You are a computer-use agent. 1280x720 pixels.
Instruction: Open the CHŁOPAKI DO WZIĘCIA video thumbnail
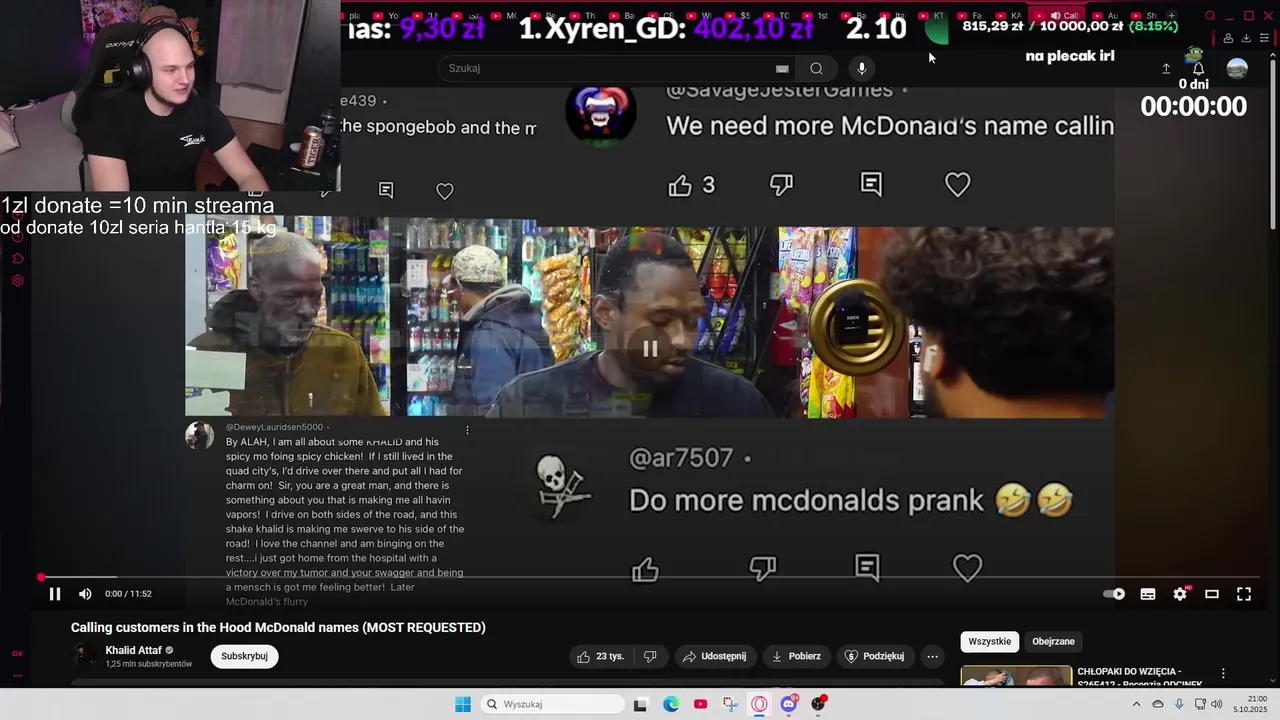pos(1016,676)
